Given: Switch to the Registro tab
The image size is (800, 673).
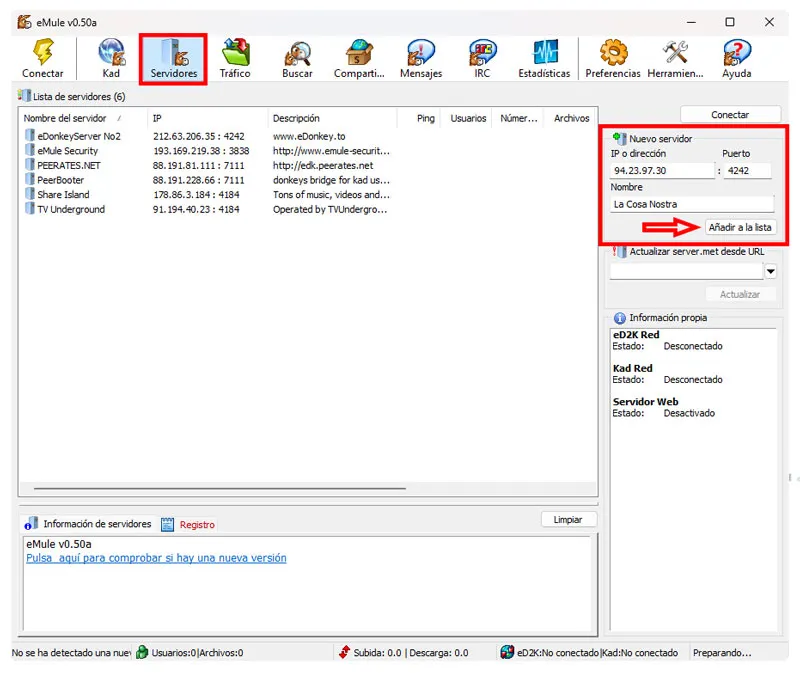Looking at the screenshot, I should (197, 524).
